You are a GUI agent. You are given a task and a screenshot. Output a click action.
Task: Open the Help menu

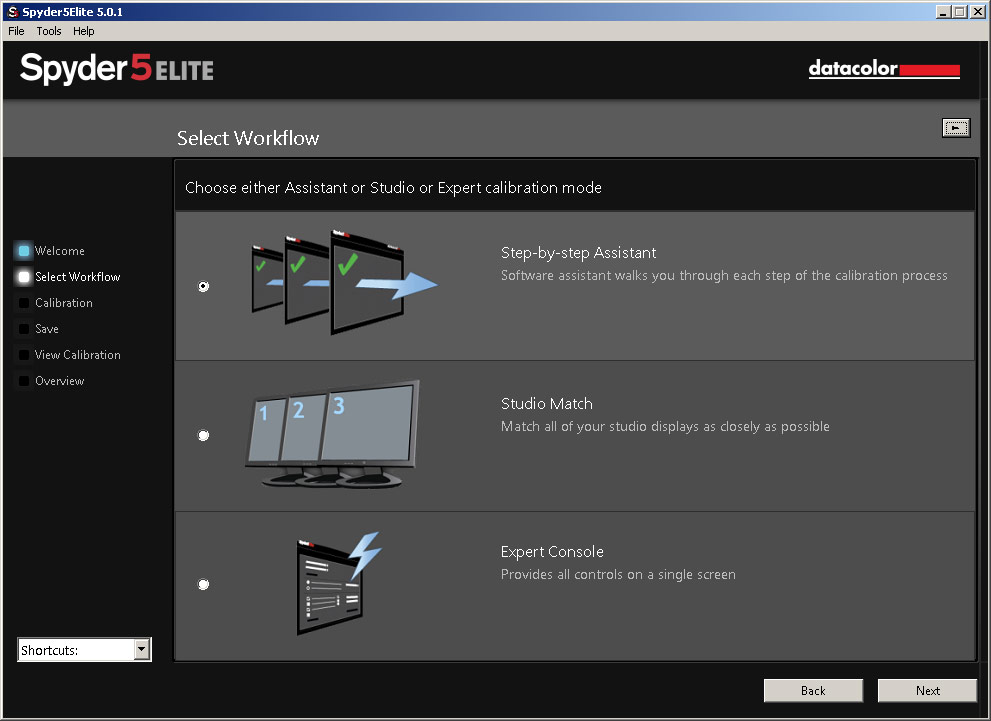(x=83, y=31)
